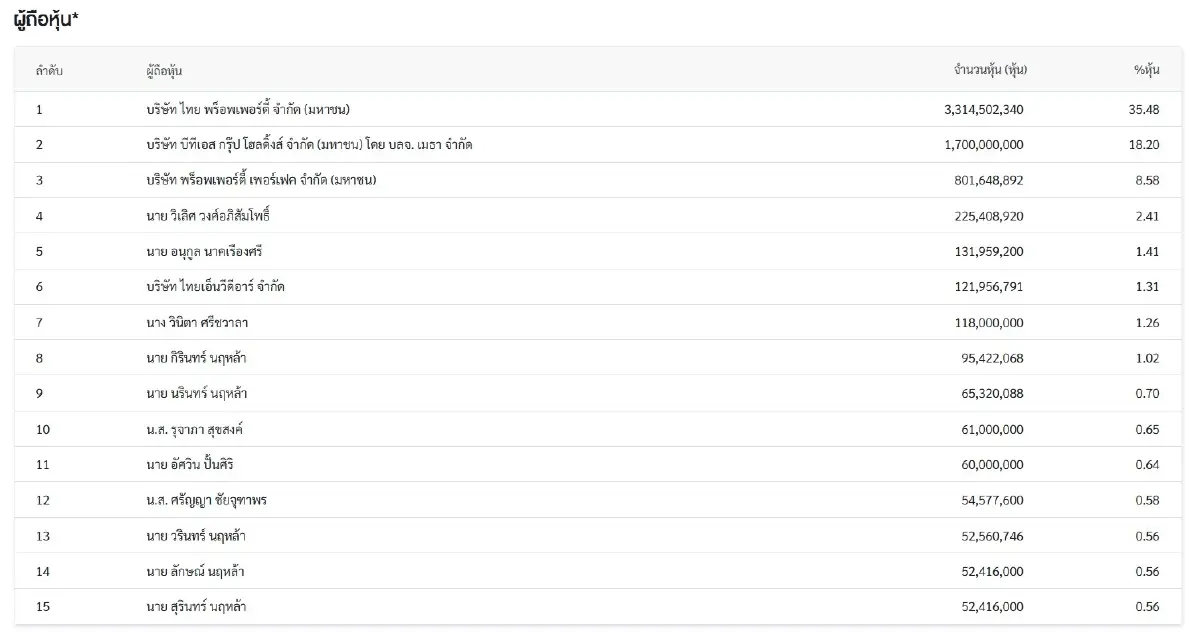Select shareholder บริษัท บีทีเอส กรุ๊ป โฮลดิ้งส์
1200x632 pixels.
[309, 145]
